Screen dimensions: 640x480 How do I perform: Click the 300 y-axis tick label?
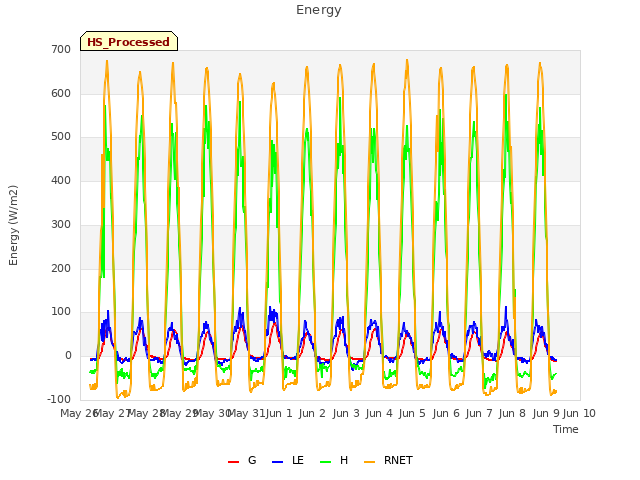[61, 224]
